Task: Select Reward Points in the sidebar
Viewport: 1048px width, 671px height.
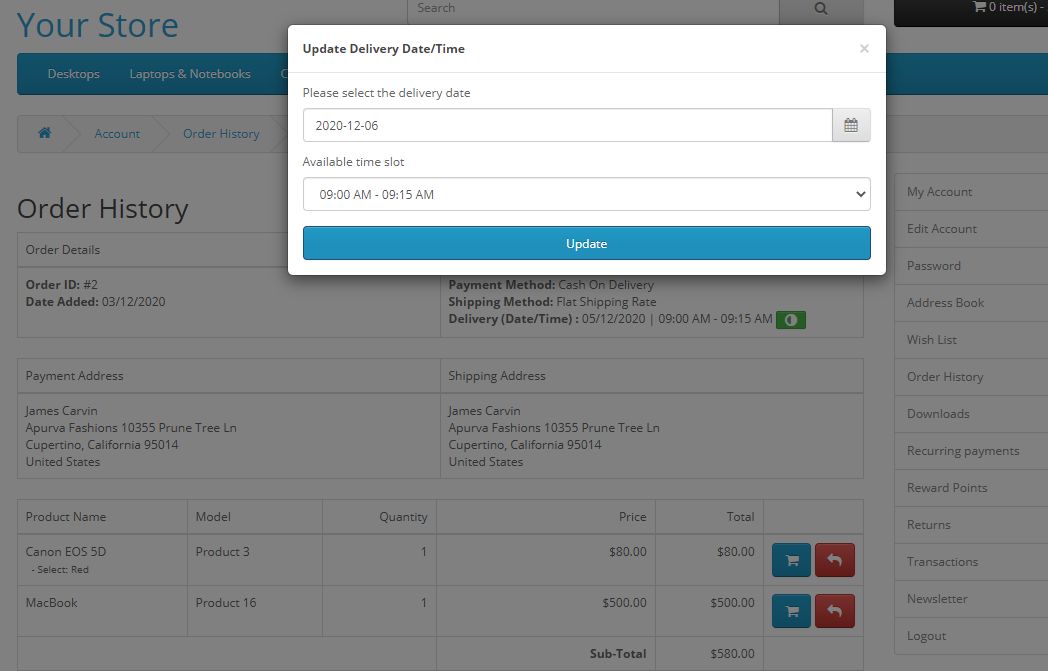Action: click(946, 488)
